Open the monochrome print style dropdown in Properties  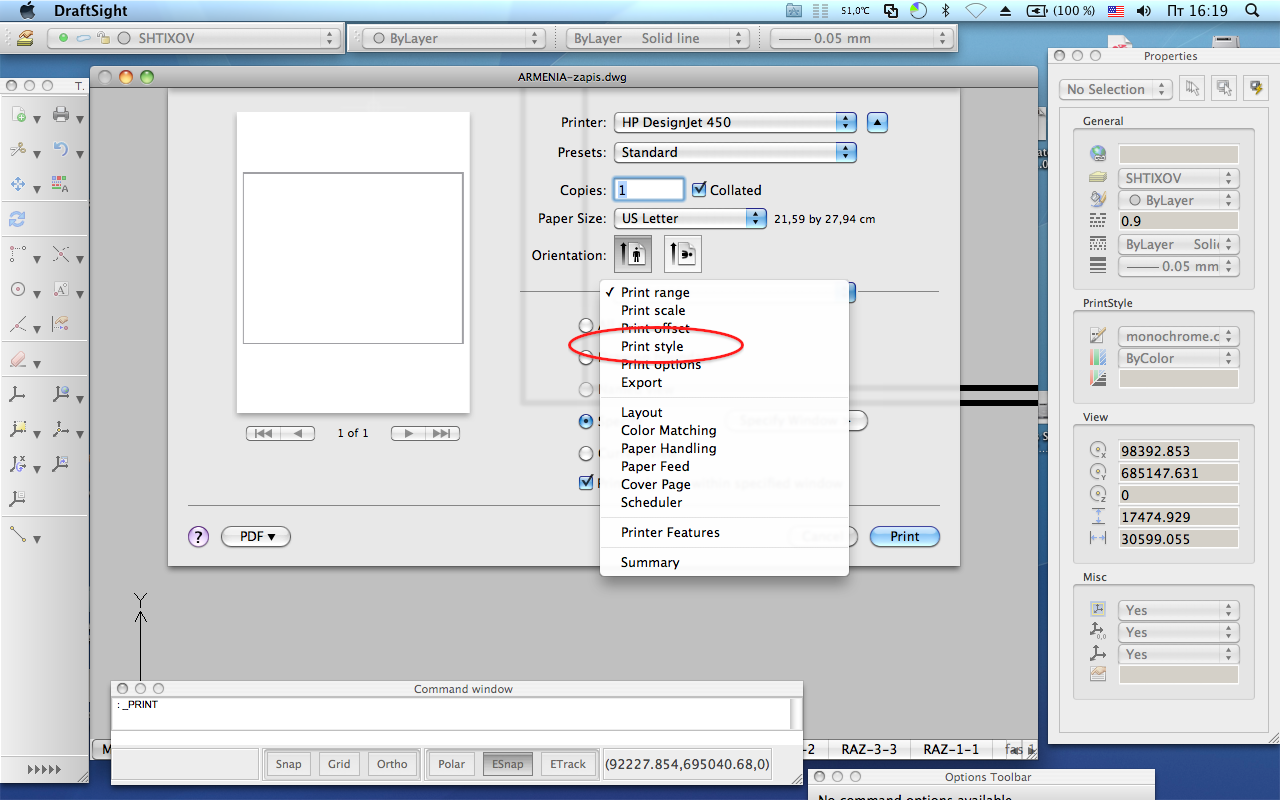(x=1178, y=336)
